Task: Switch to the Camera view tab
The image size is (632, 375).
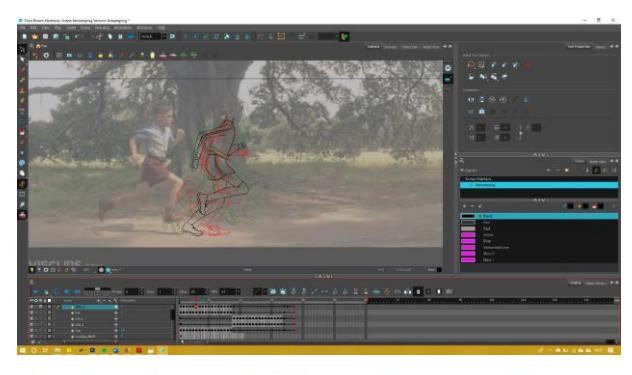Action: coord(374,47)
